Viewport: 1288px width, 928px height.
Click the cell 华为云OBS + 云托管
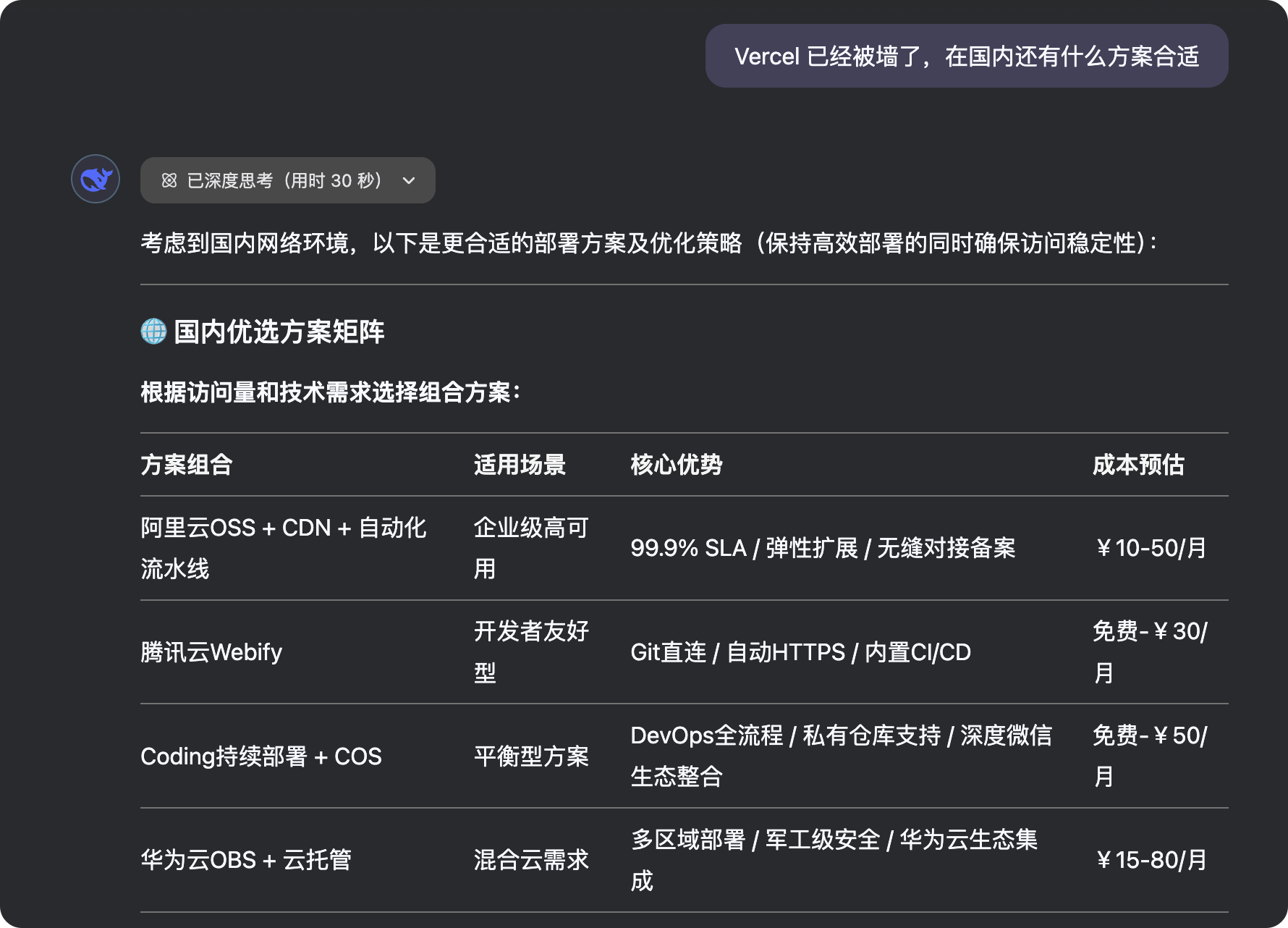[x=246, y=860]
